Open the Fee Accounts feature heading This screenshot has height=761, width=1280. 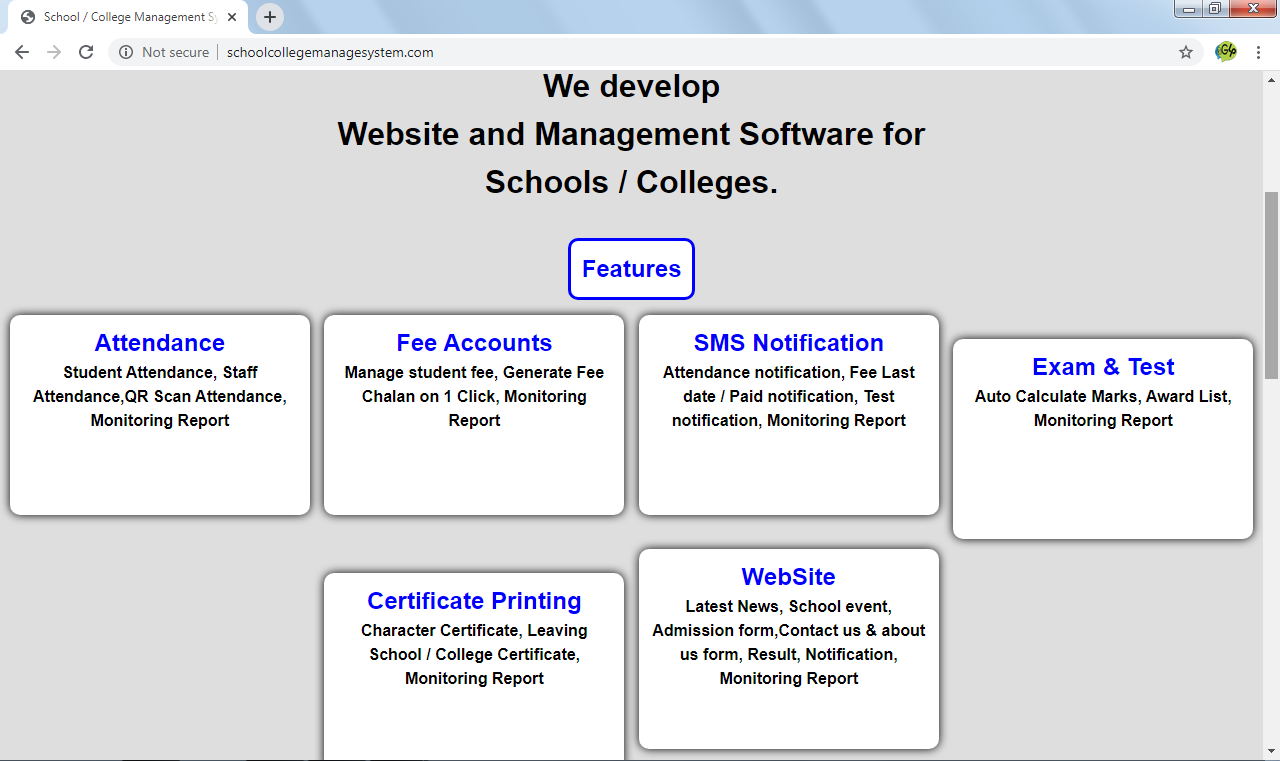pos(474,343)
